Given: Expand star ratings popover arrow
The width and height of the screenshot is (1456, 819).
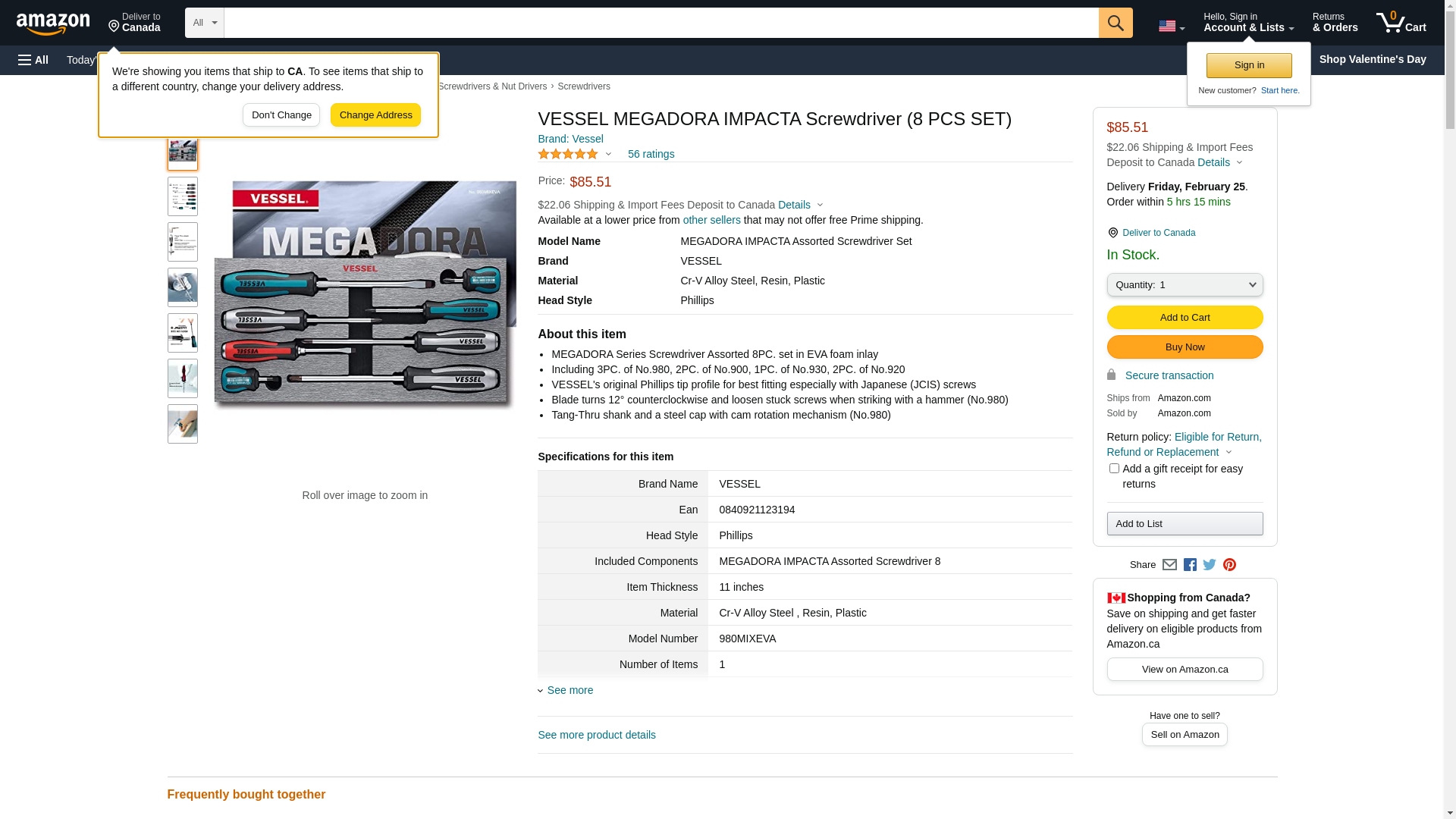Looking at the screenshot, I should point(608,154).
